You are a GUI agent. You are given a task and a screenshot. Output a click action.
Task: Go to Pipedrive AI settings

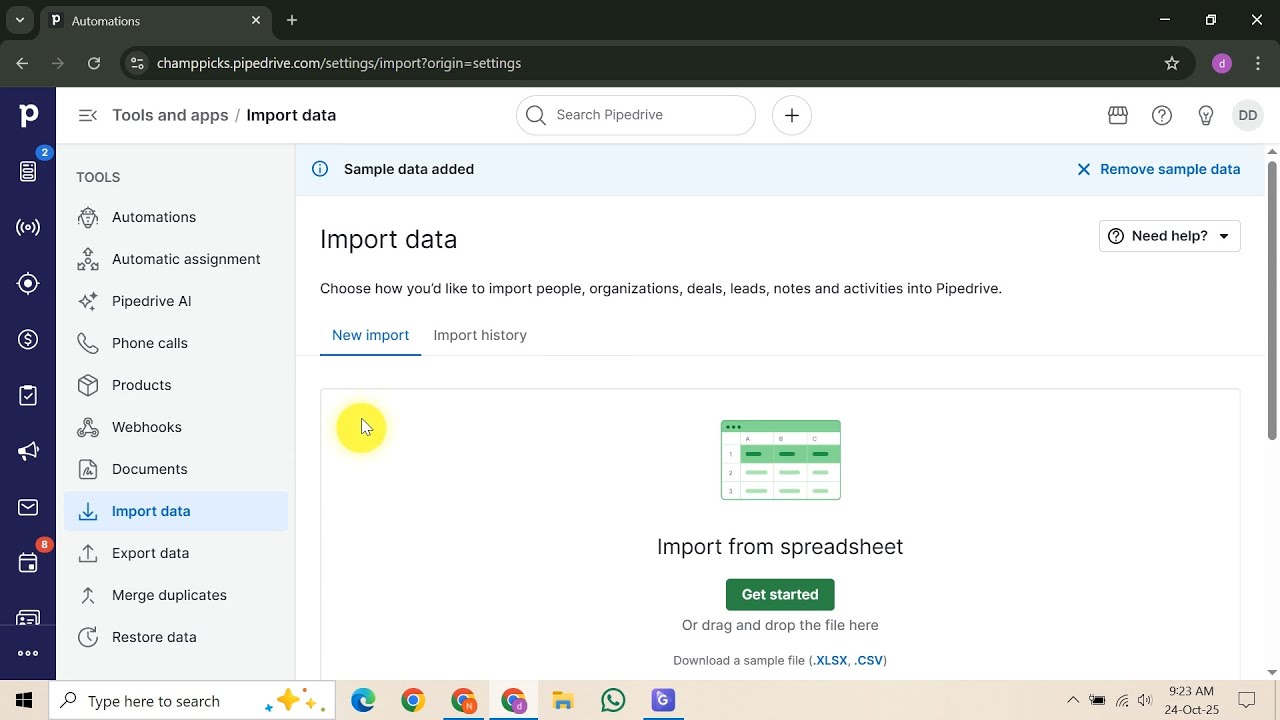coord(176,301)
